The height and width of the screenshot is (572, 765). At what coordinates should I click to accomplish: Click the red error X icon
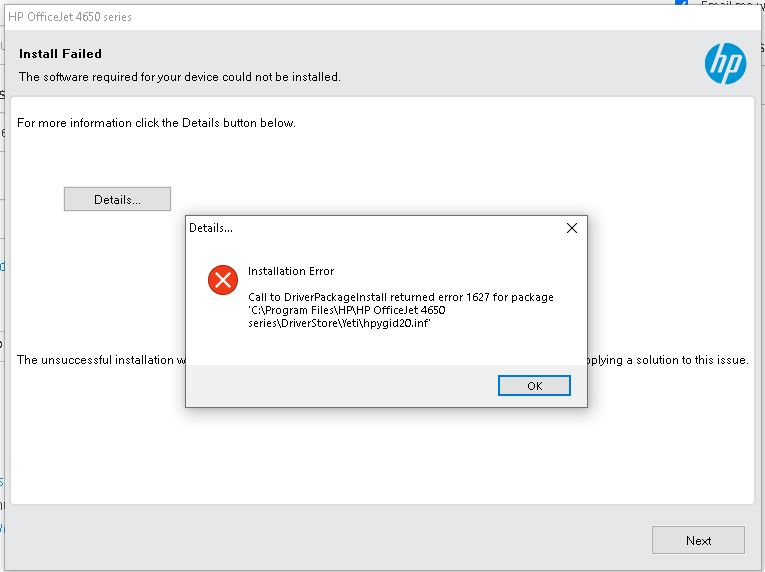point(223,280)
